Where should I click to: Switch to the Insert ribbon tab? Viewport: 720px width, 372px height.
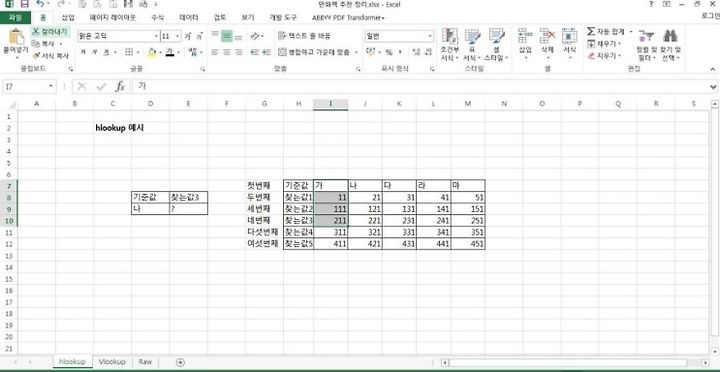(68, 17)
